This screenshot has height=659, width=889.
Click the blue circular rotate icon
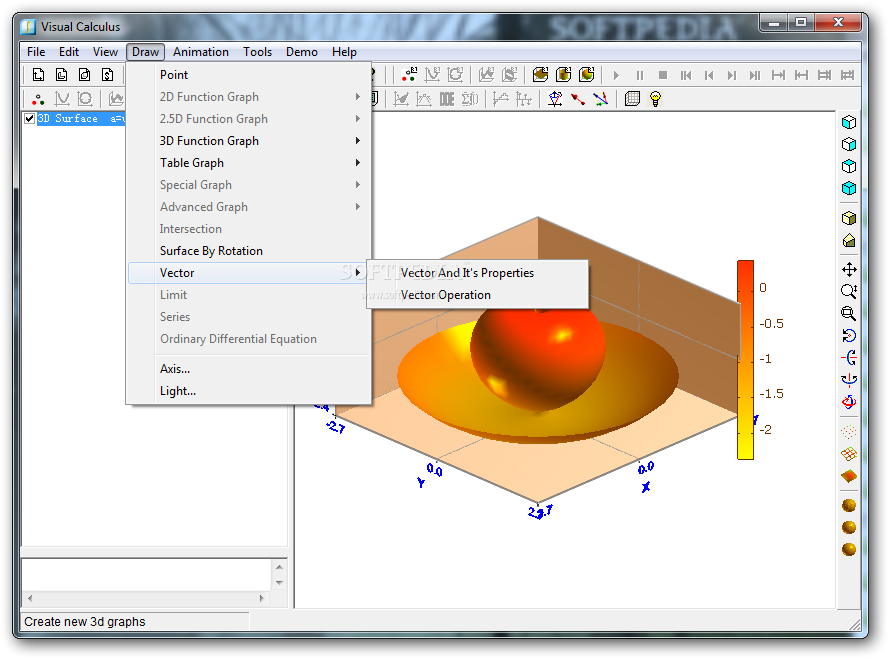point(849,336)
